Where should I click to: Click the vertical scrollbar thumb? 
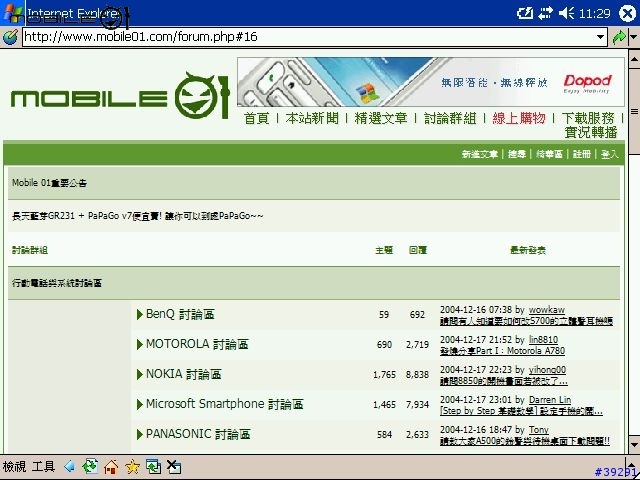click(634, 112)
